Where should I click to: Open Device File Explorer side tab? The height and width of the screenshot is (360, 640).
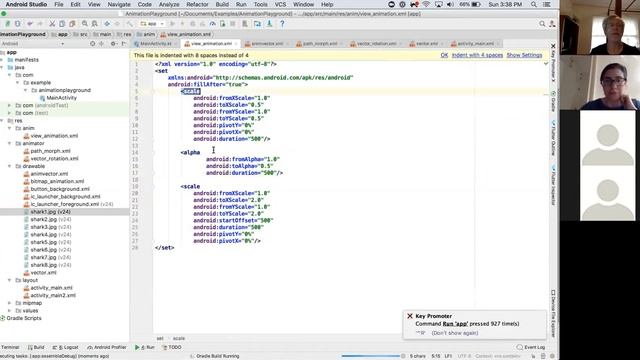(x=553, y=313)
